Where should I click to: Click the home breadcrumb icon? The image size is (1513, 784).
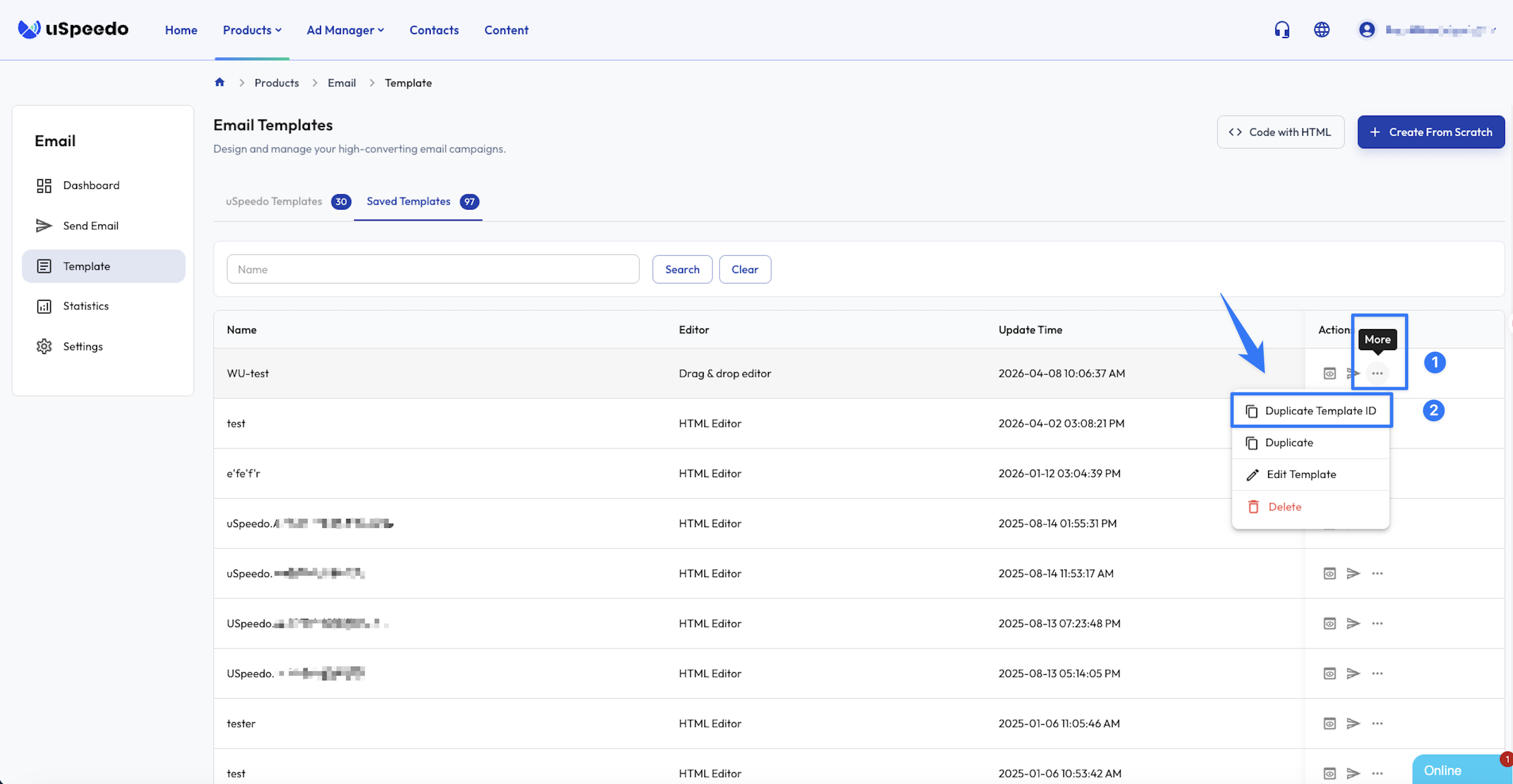(x=219, y=82)
